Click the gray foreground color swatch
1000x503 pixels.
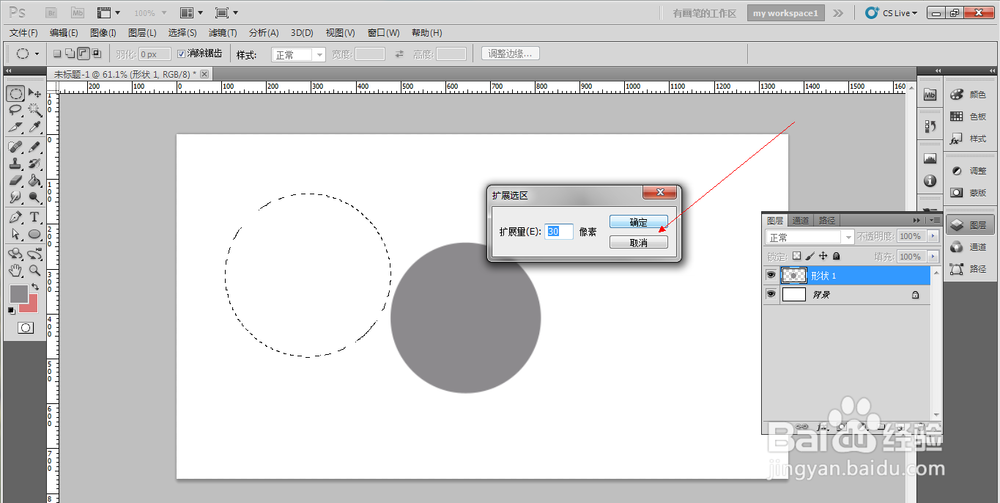tap(18, 295)
